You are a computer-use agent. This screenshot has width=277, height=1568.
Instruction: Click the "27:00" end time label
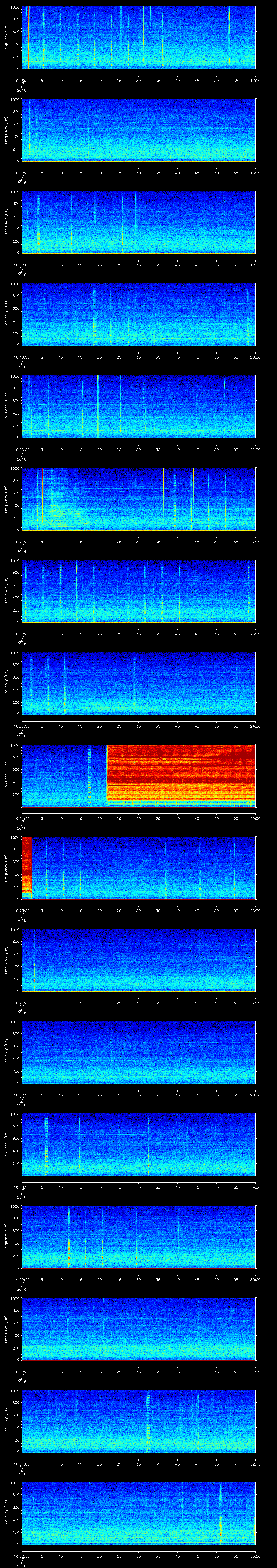coord(255,1003)
